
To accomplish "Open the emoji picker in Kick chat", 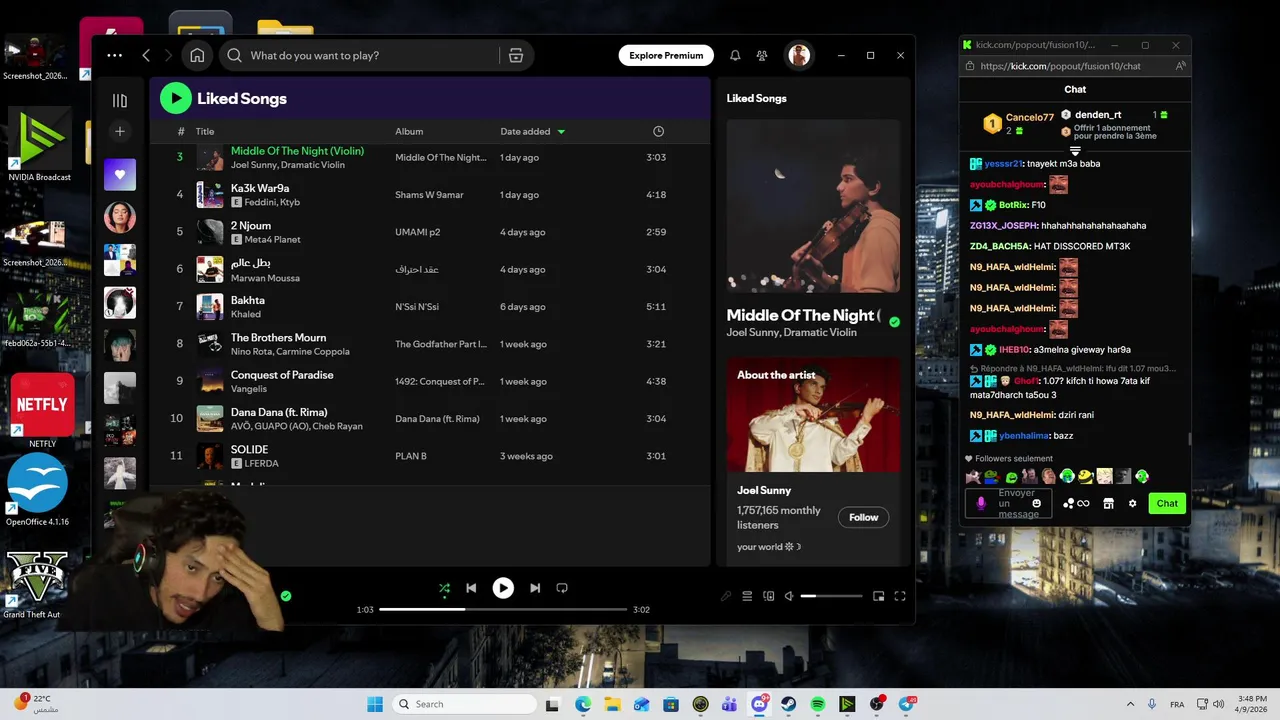I will pyautogui.click(x=1036, y=503).
